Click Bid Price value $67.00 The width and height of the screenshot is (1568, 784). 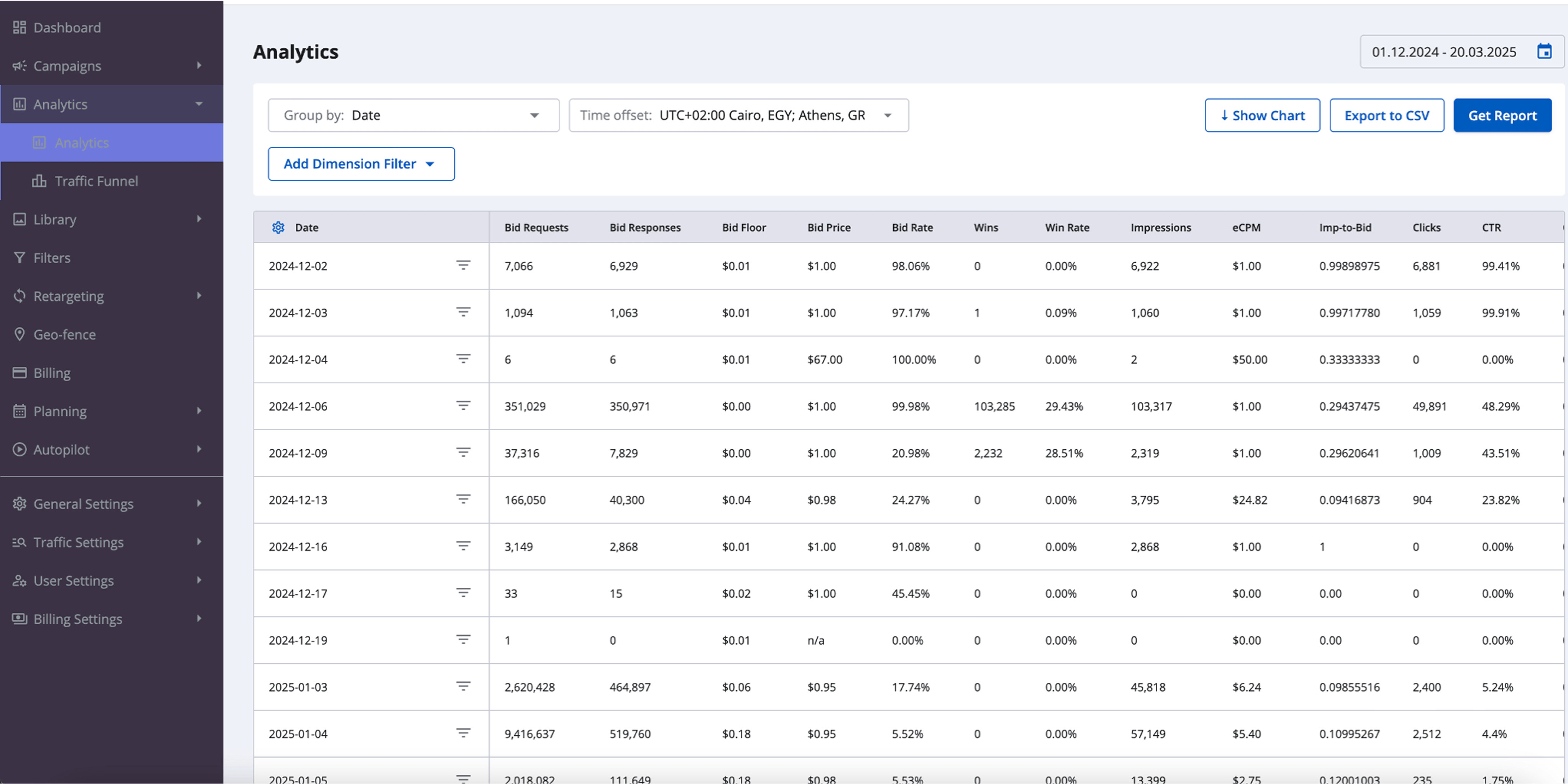tap(825, 360)
